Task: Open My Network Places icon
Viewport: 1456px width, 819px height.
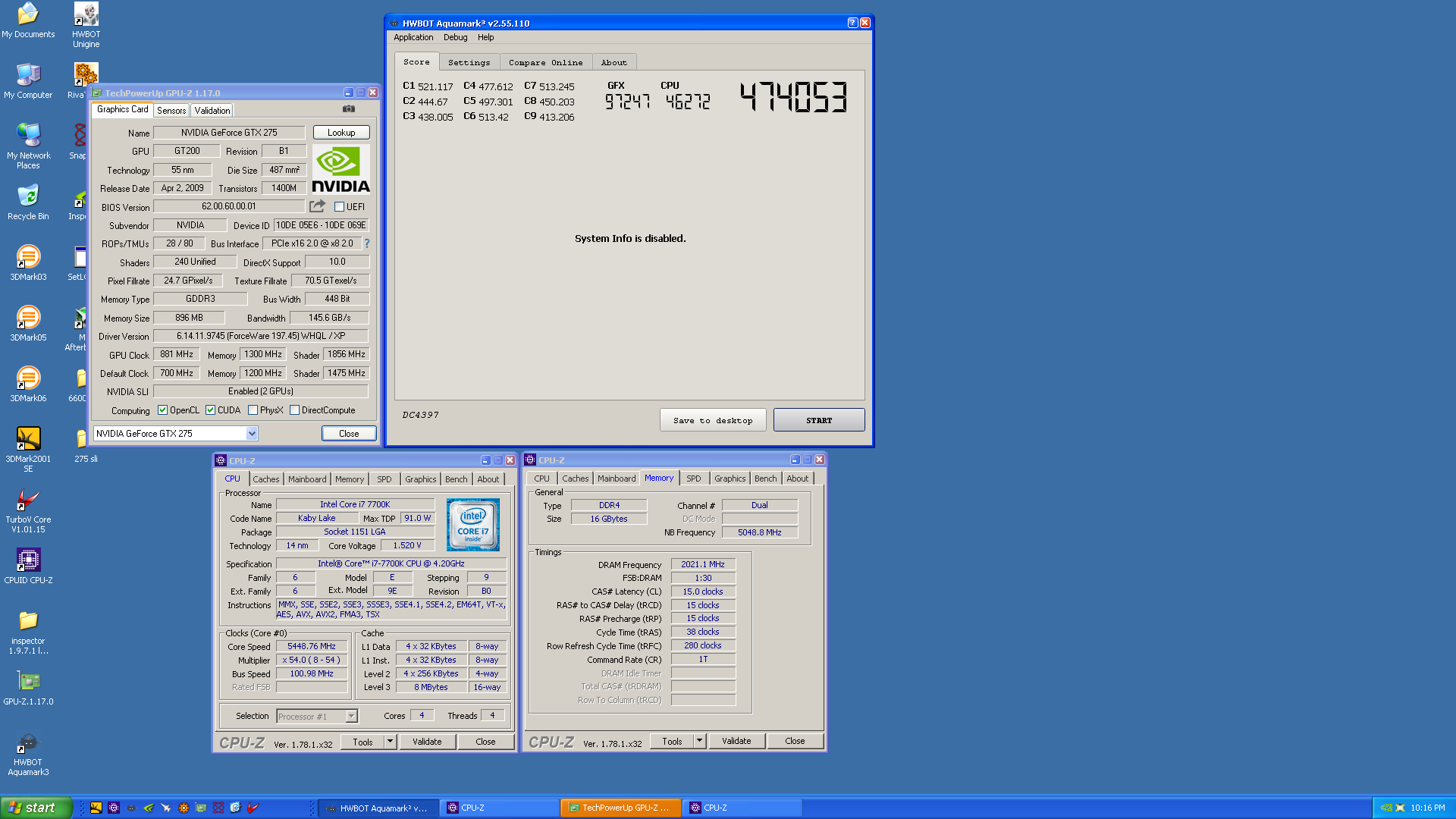Action: click(x=28, y=146)
